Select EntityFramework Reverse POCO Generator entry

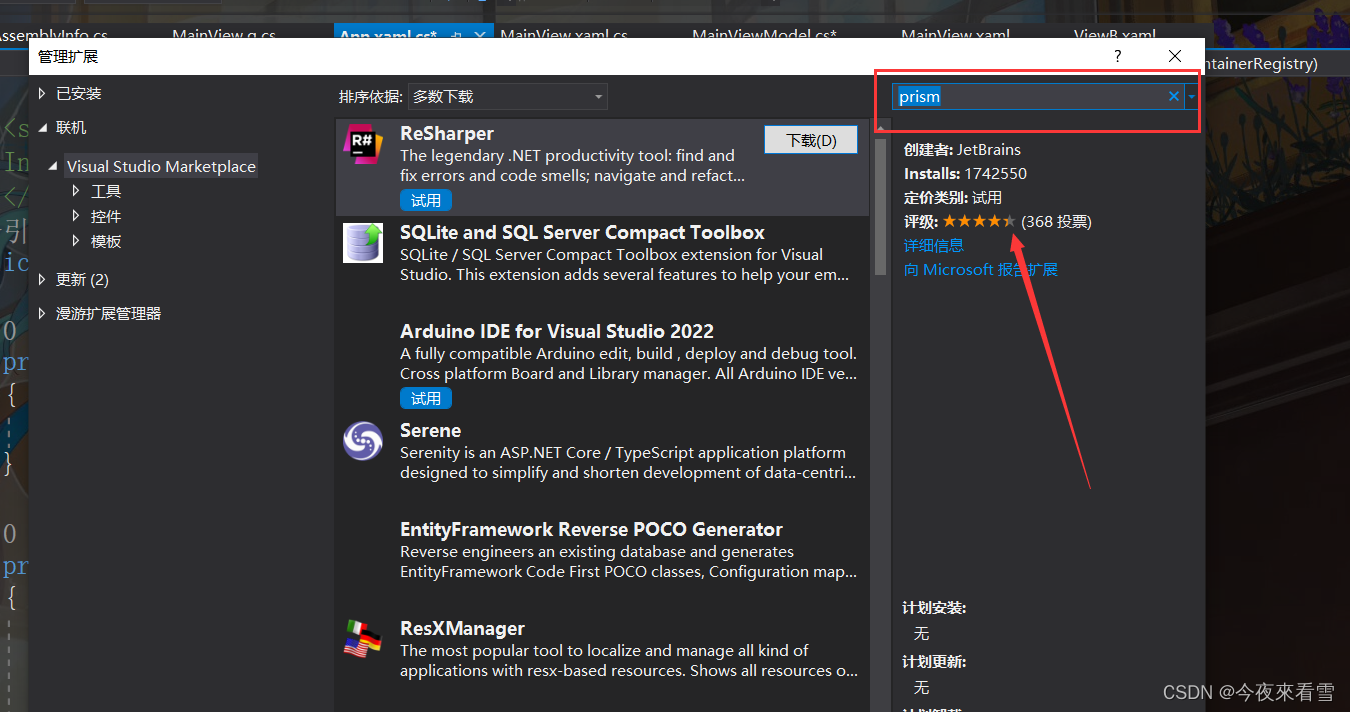pos(591,529)
